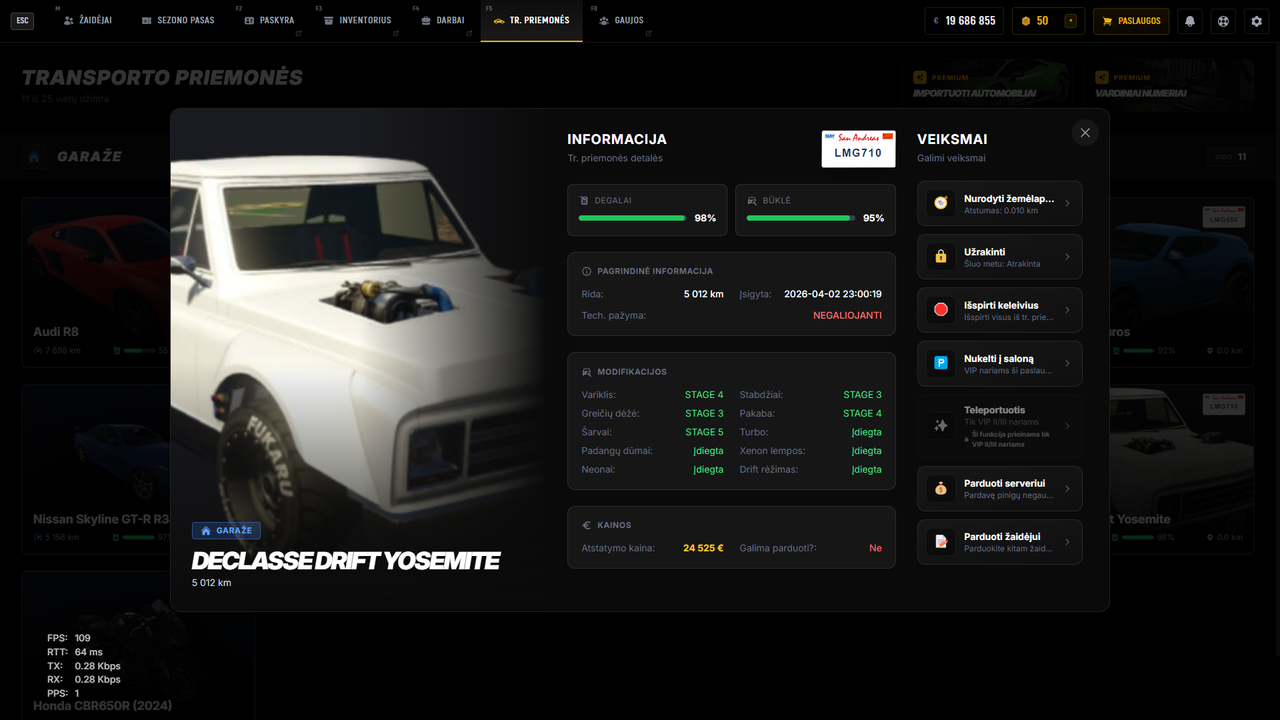Click the ESC key button
Image resolution: width=1280 pixels, height=720 pixels.
[x=22, y=20]
